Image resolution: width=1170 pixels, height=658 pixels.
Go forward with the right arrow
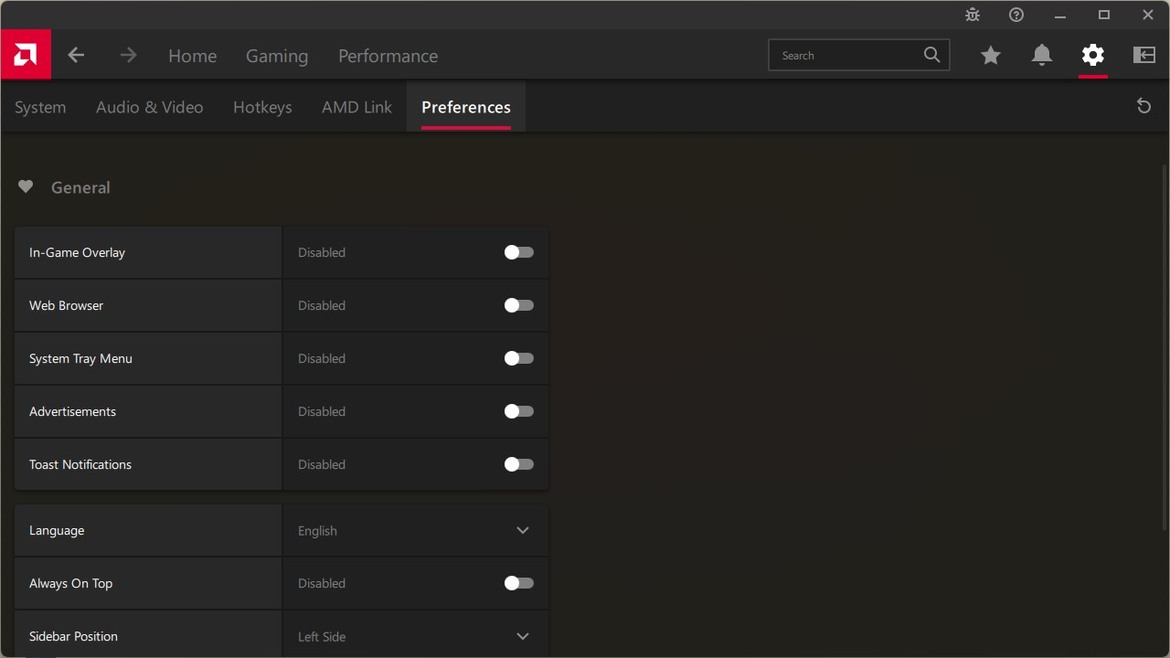coord(128,55)
